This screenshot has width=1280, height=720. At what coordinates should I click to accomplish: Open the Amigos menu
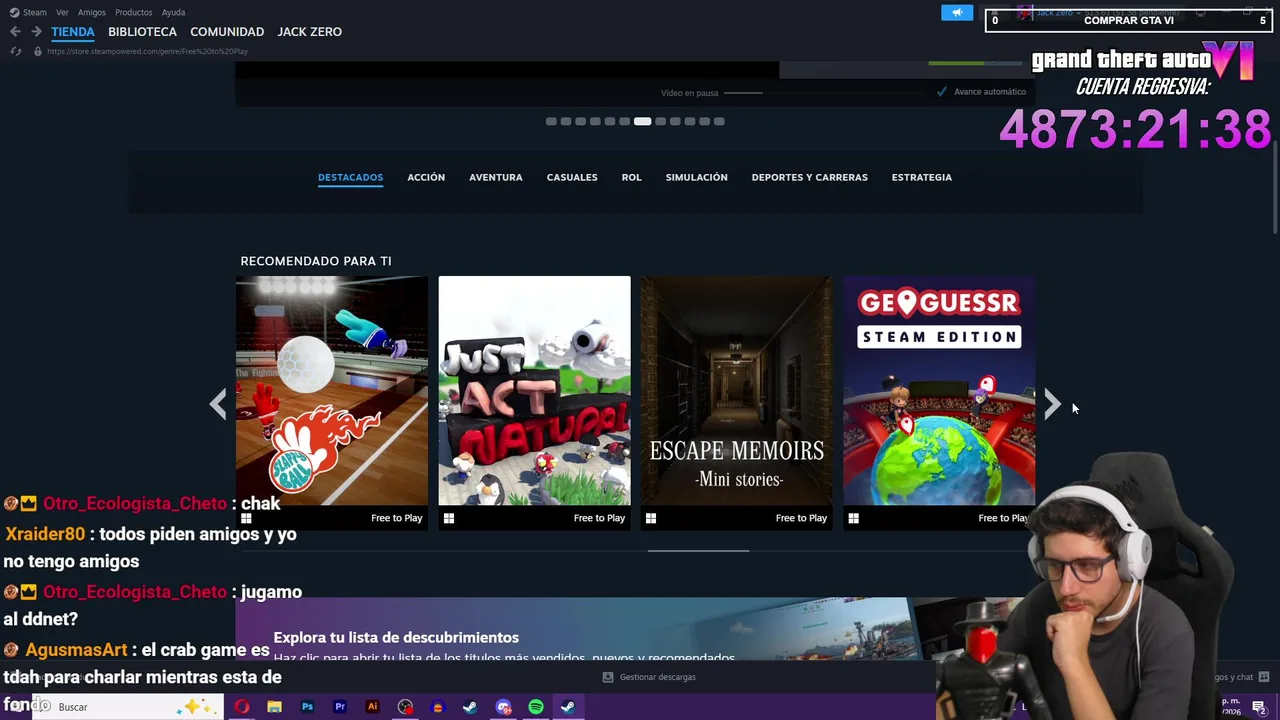click(92, 12)
